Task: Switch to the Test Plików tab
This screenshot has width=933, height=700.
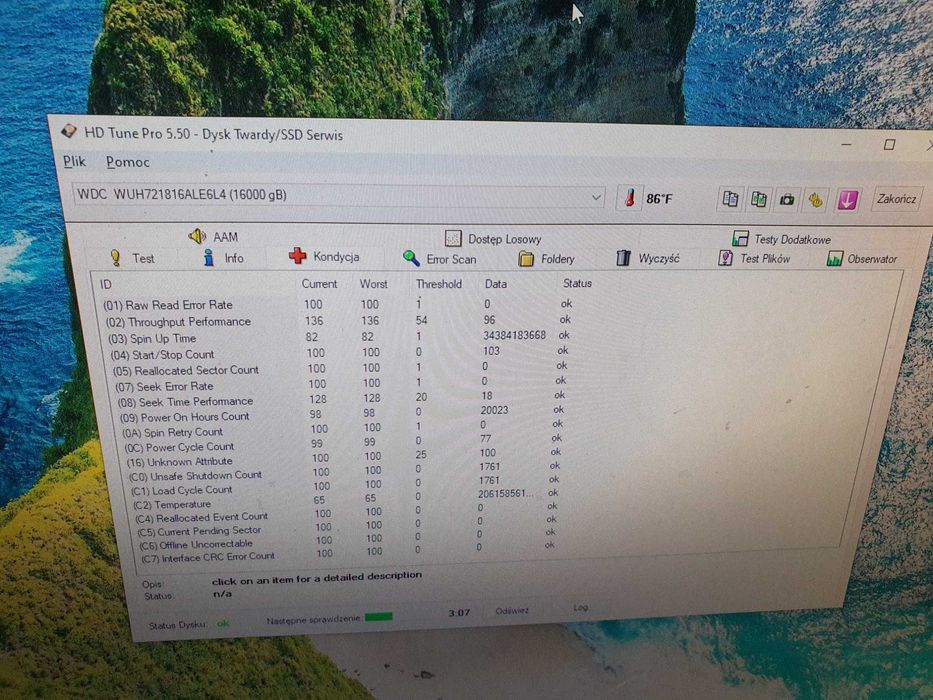Action: 754,258
